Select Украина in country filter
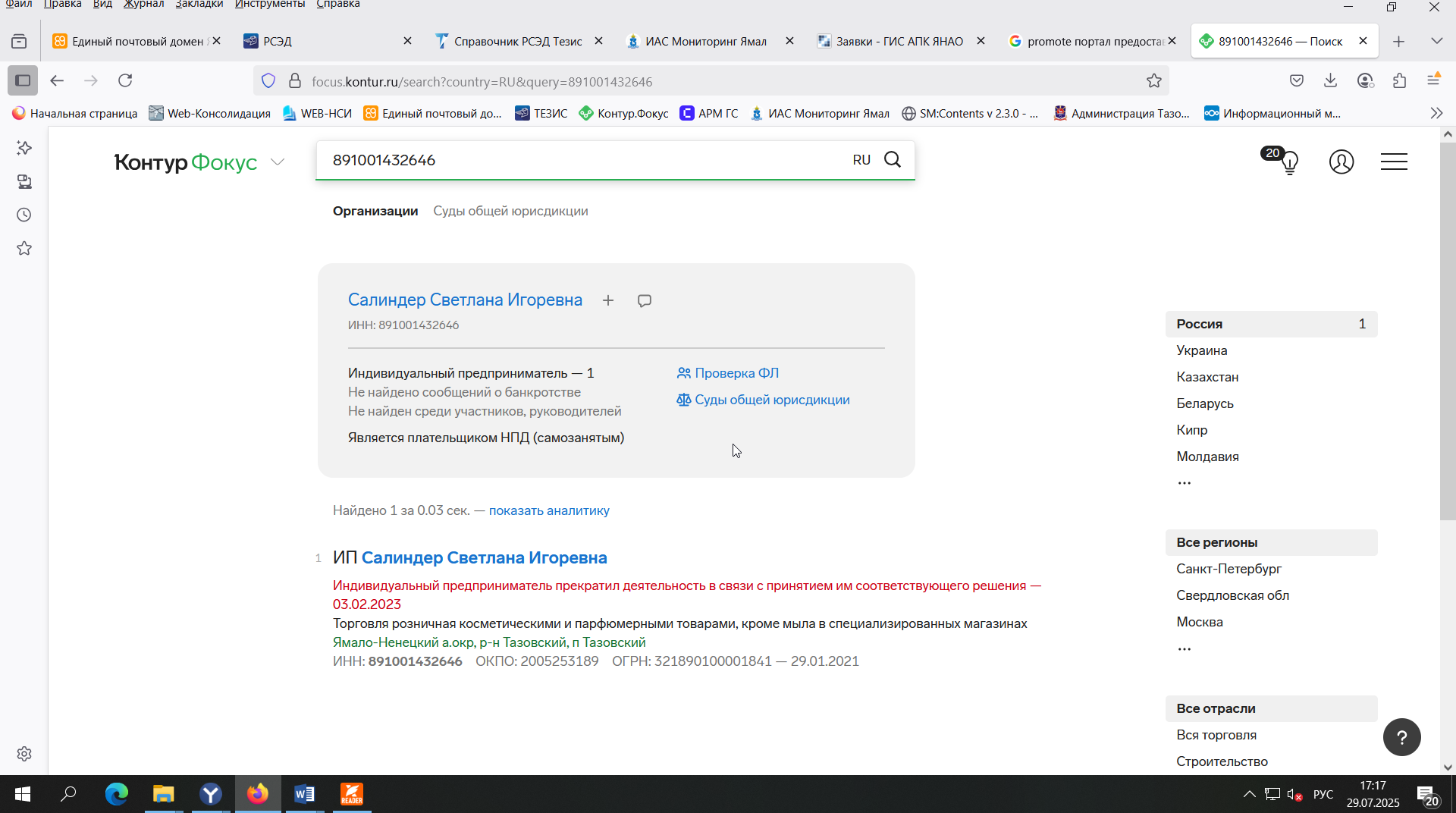Screen dimensions: 1456x813 1202,350
